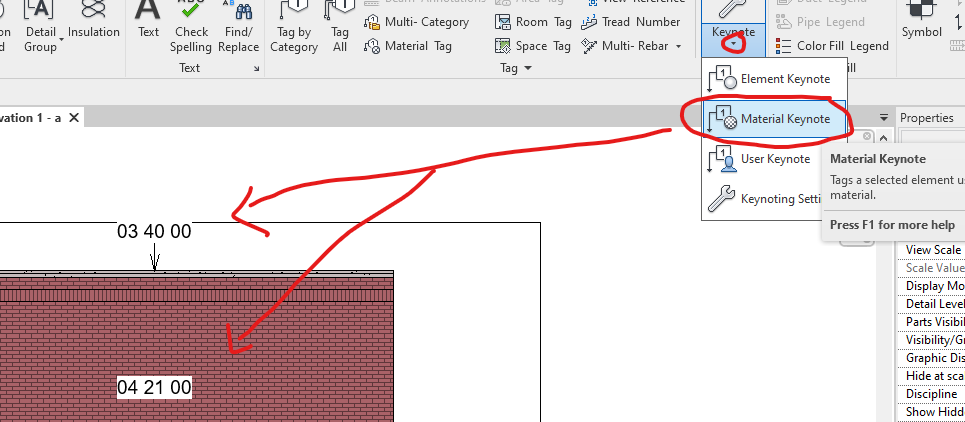The height and width of the screenshot is (422, 965).
Task: Expand the Multi-Rebar dropdown arrow
Action: tap(678, 46)
